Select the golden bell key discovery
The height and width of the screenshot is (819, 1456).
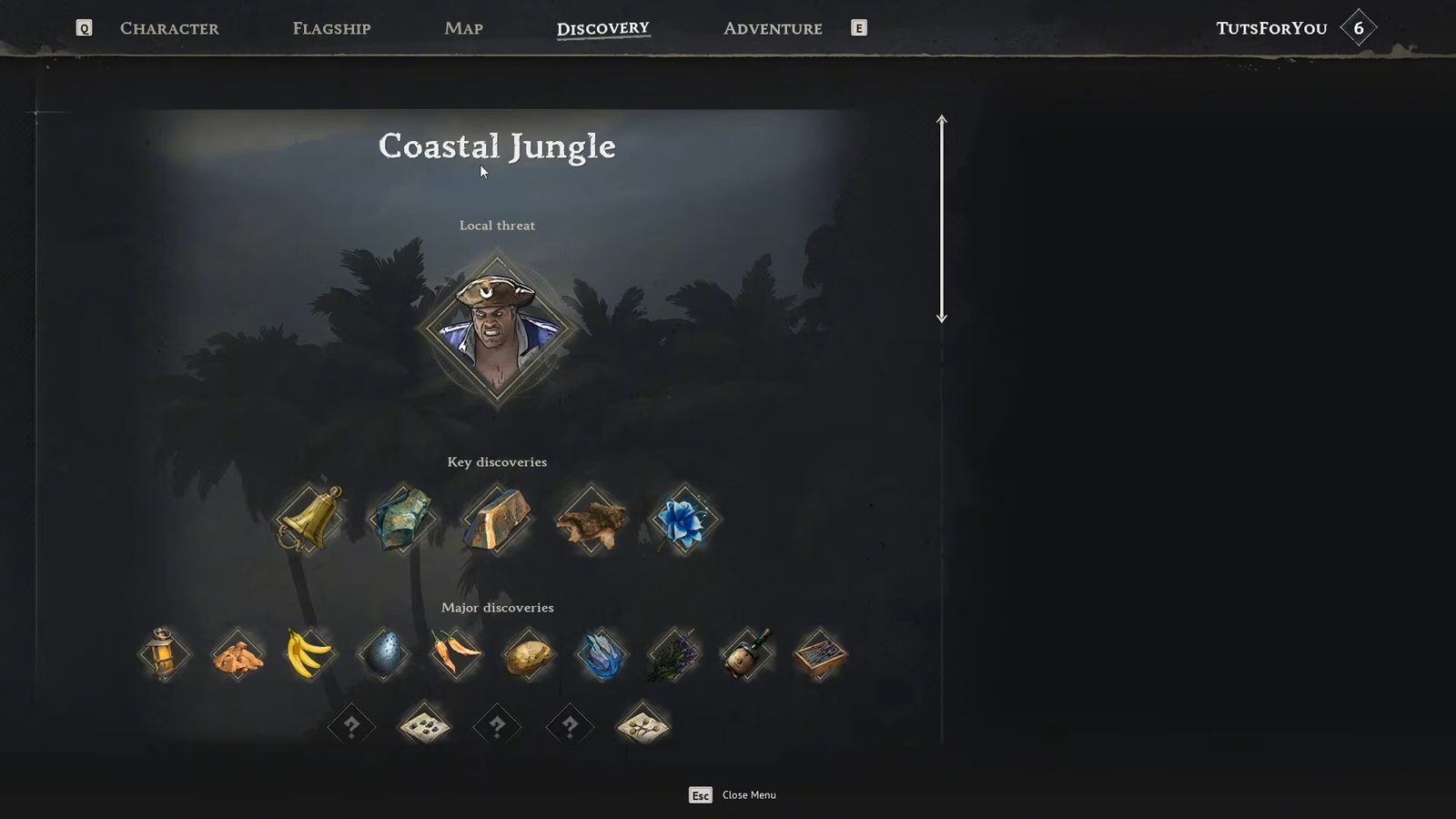[310, 520]
